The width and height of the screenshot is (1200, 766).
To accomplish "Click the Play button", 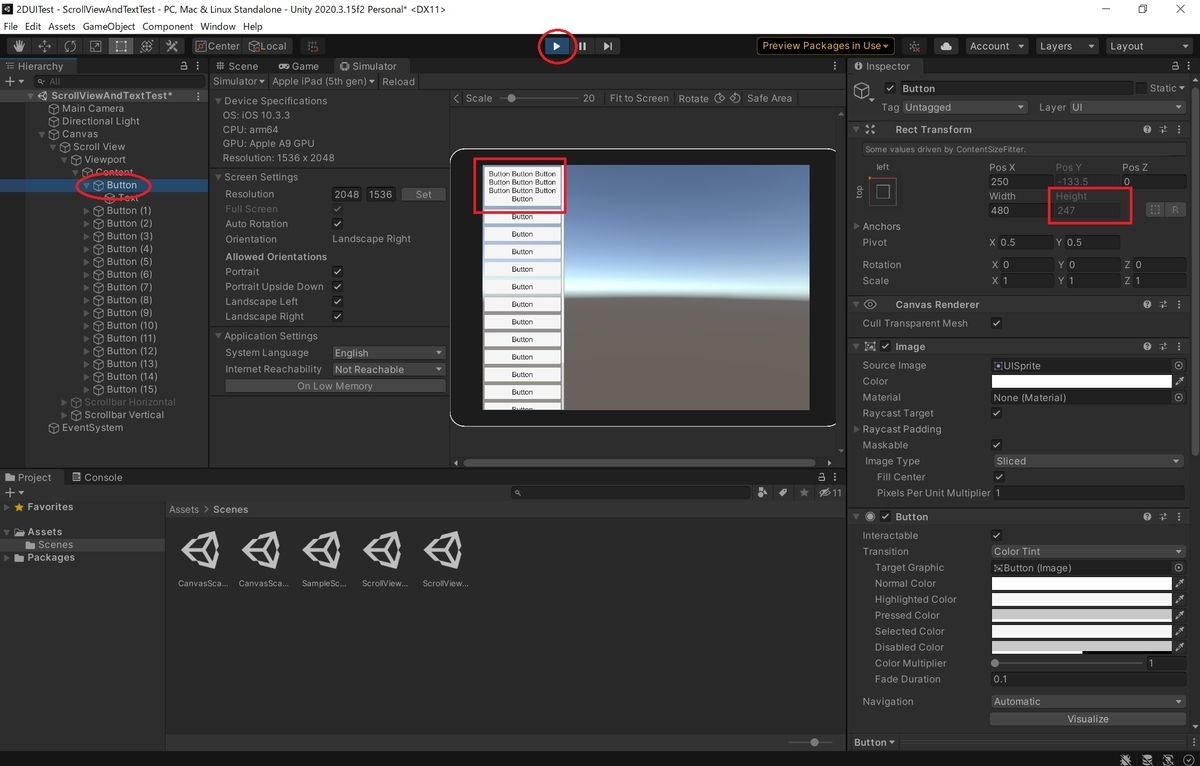I will [x=557, y=46].
